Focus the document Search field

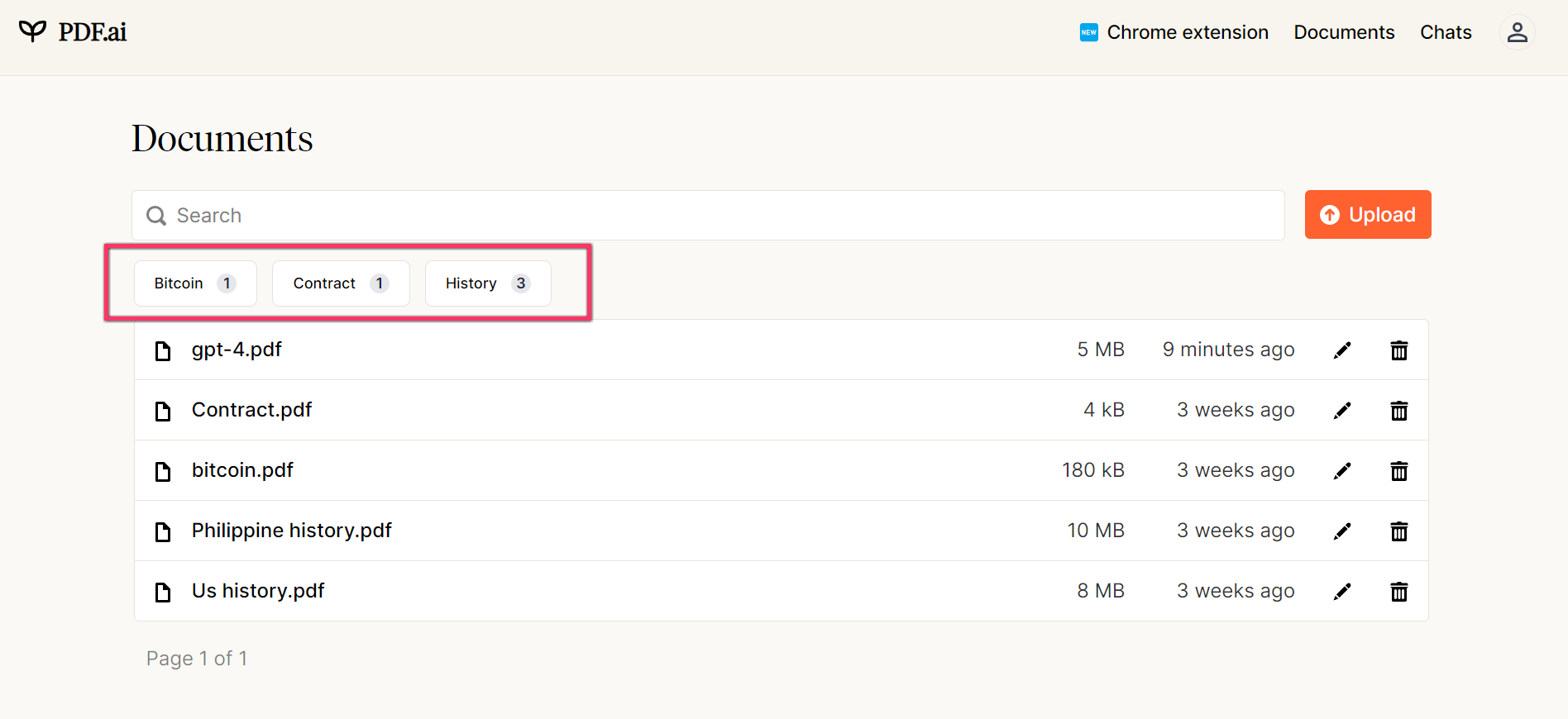click(x=708, y=216)
